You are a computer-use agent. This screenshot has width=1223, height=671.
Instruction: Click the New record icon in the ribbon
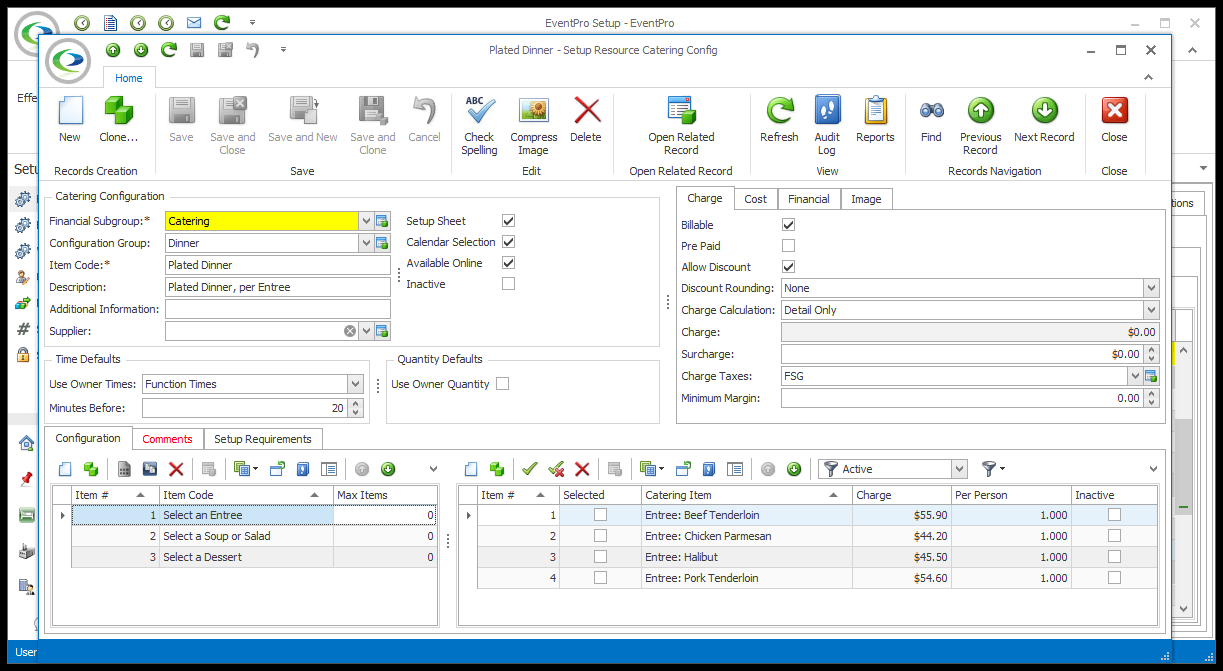pyautogui.click(x=70, y=110)
